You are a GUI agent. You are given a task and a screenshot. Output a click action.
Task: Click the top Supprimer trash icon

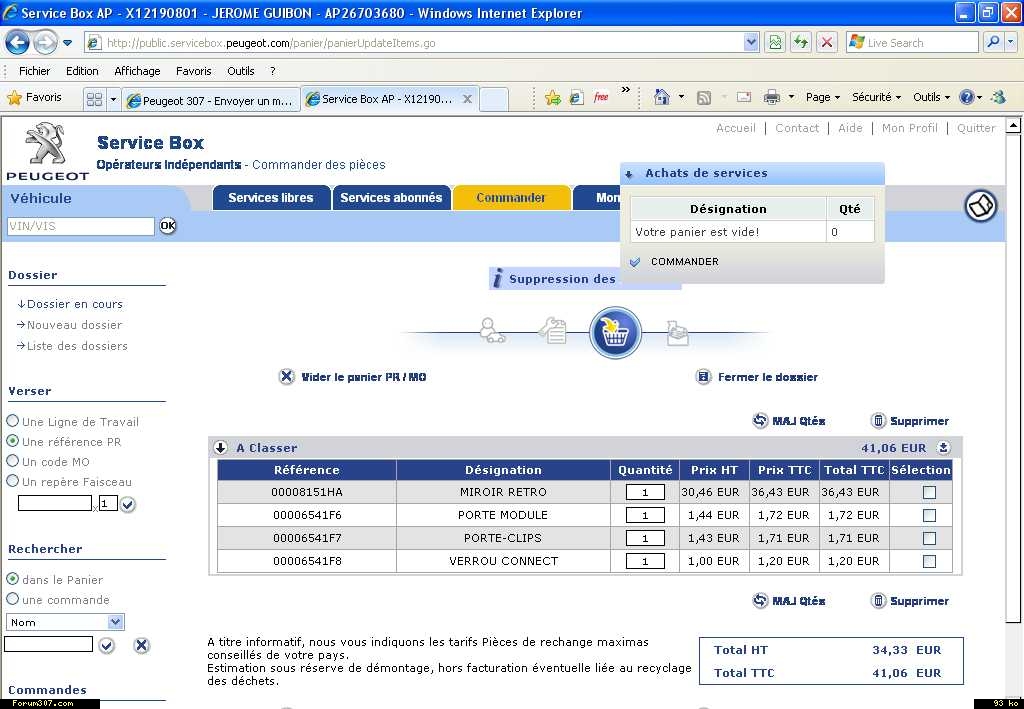coord(878,421)
